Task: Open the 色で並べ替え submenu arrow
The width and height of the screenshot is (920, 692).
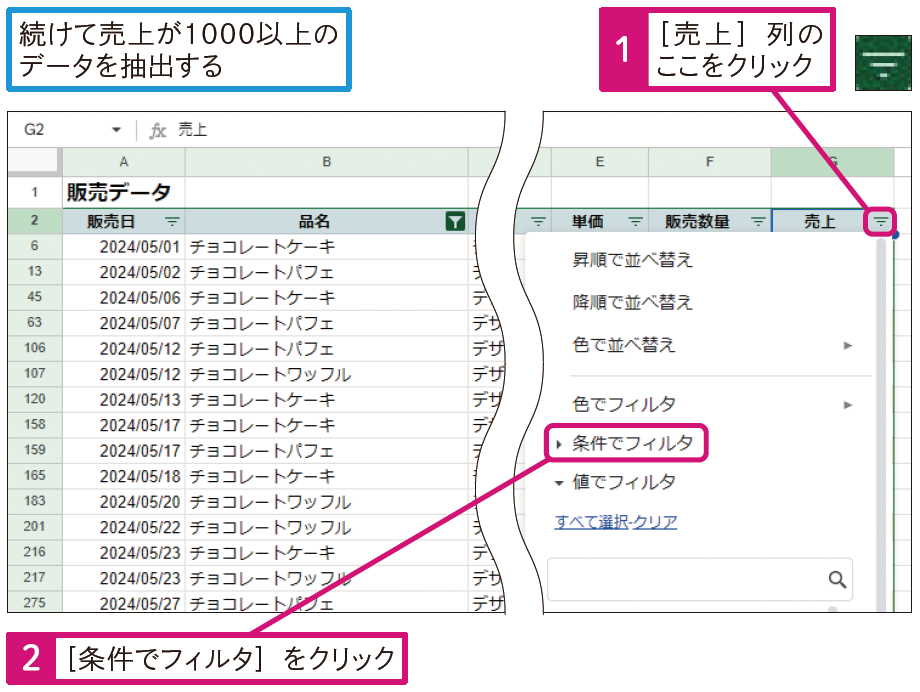Action: pyautogui.click(x=847, y=345)
